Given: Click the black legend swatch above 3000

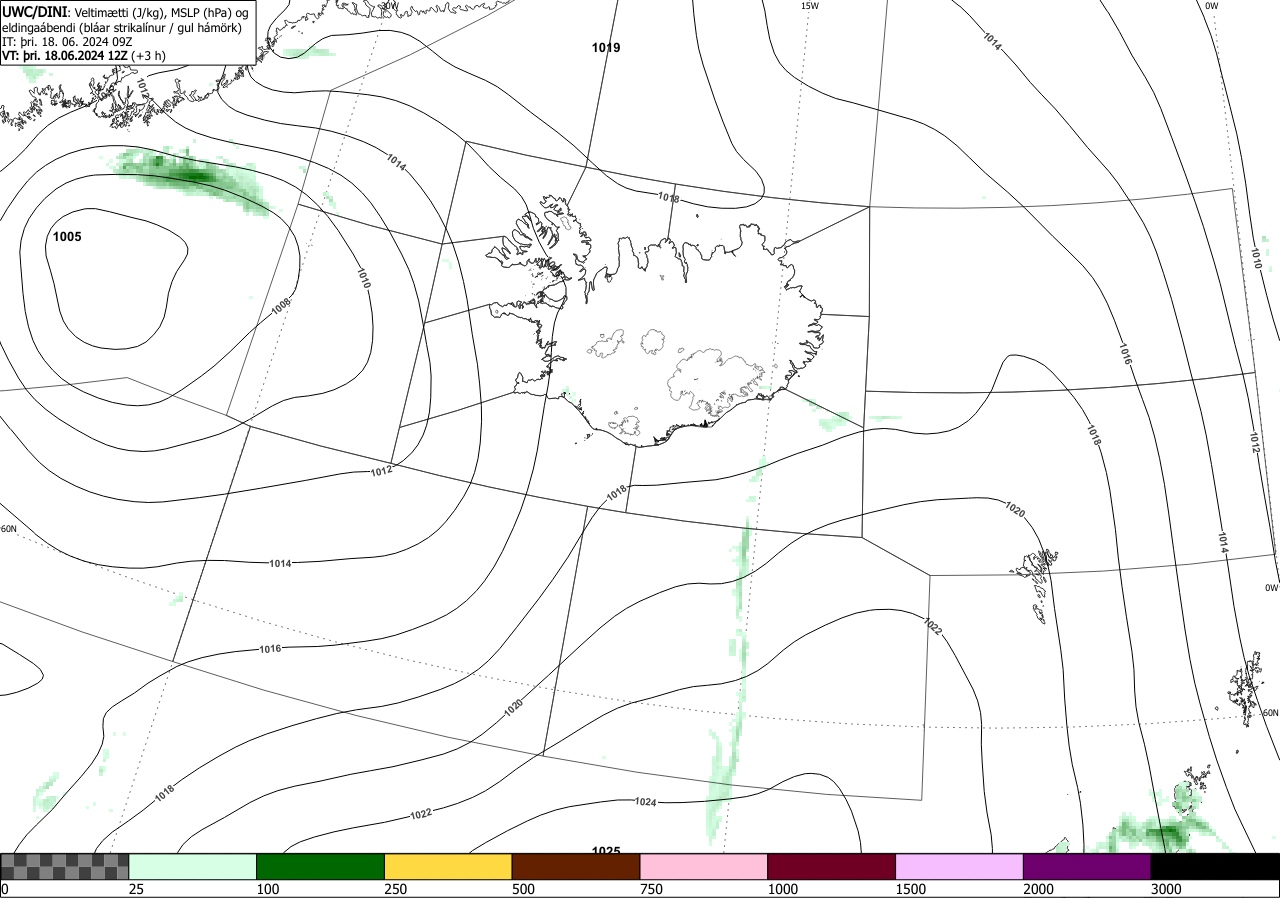Looking at the screenshot, I should point(1215,866).
